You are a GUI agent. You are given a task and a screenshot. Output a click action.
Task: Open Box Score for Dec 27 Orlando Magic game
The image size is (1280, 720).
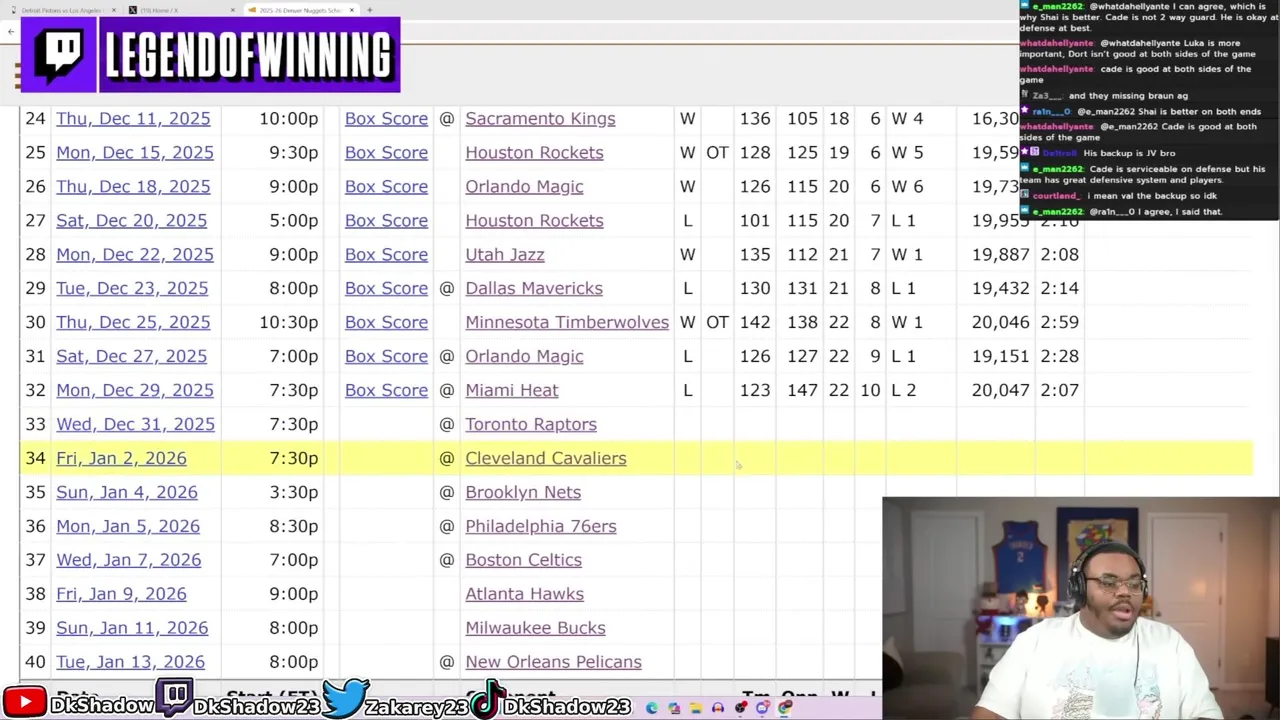point(386,357)
